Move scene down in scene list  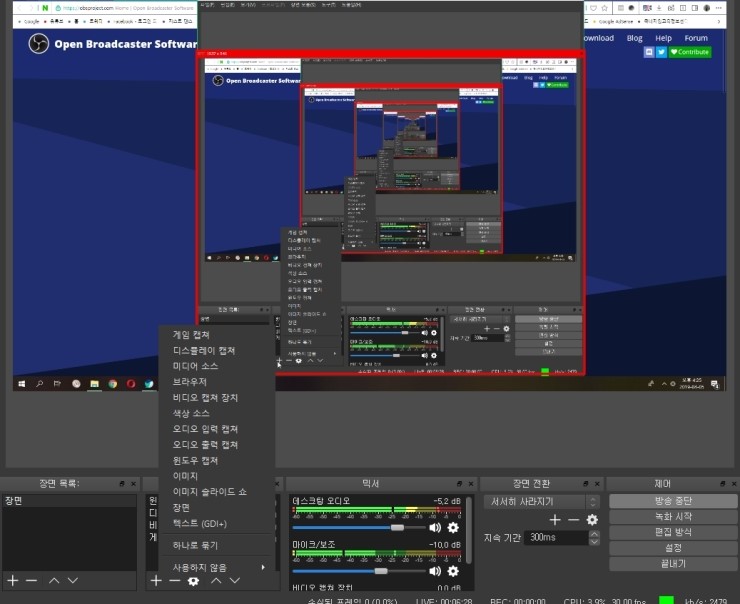pyautogui.click(x=73, y=580)
